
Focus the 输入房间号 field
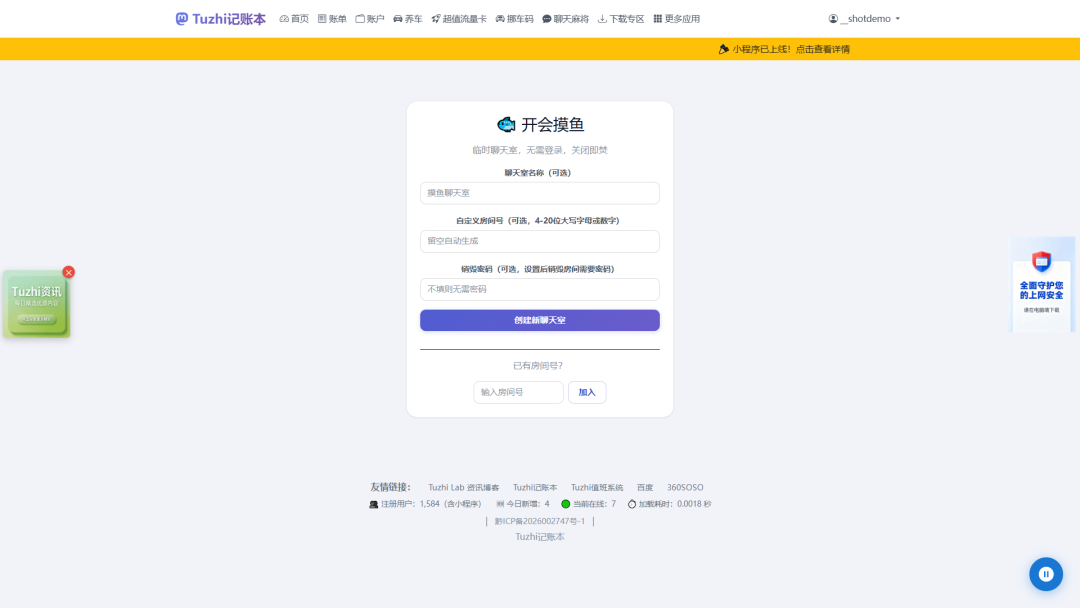[518, 392]
